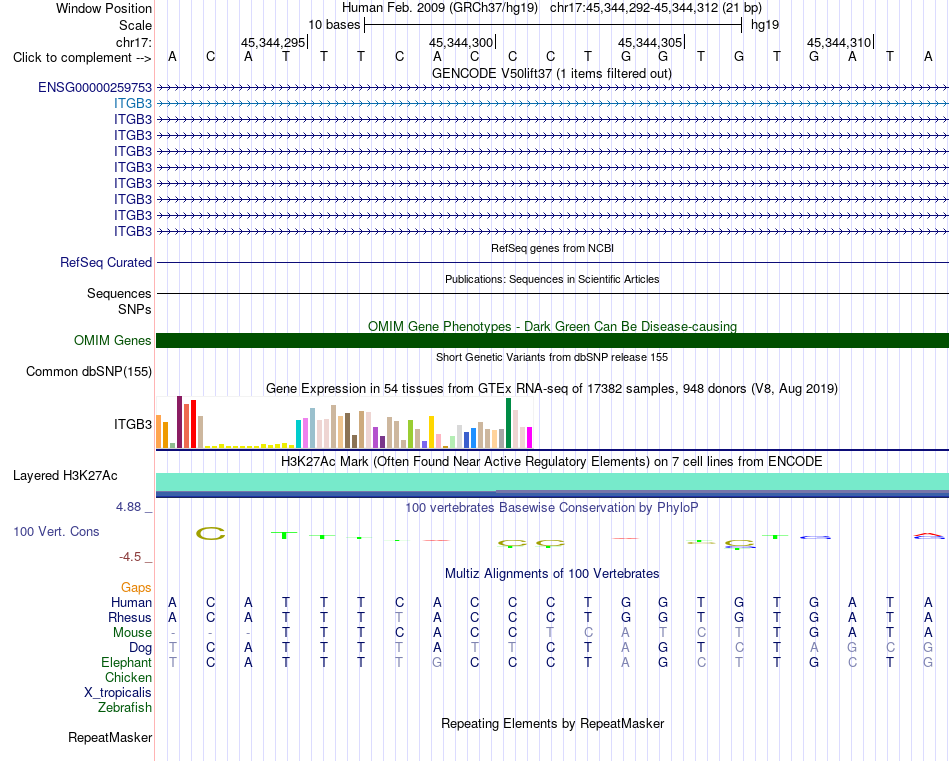Select the Elephant alignment row label

point(127,662)
